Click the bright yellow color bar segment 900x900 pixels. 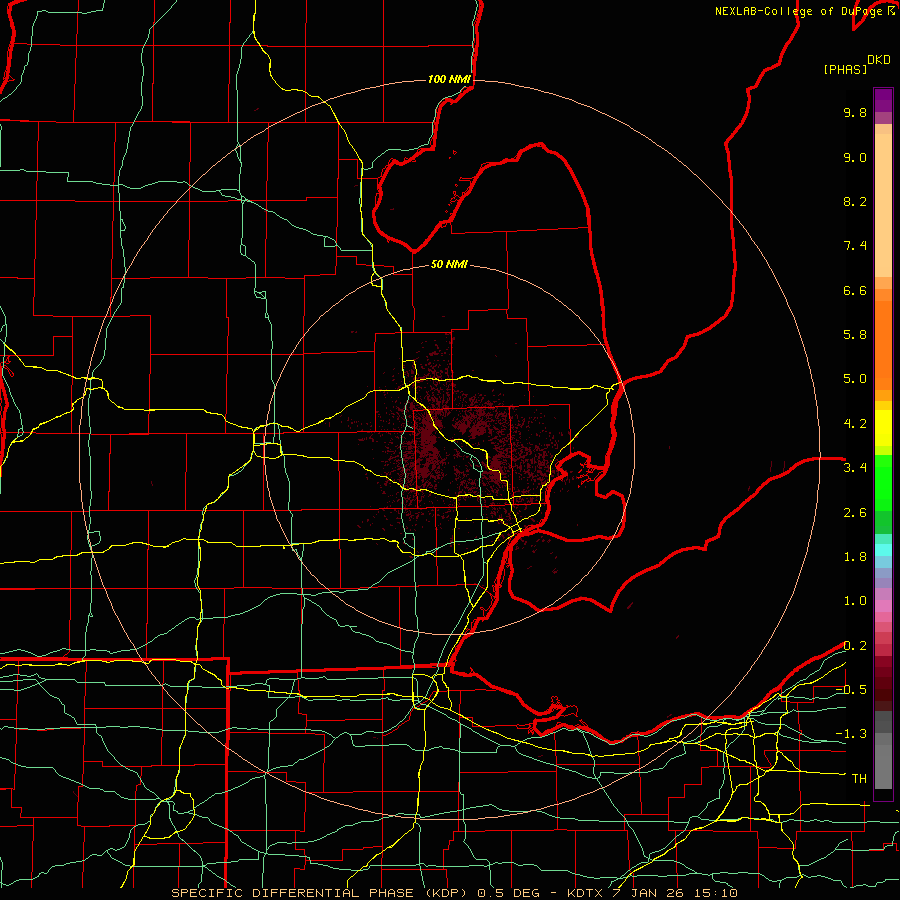[x=883, y=428]
